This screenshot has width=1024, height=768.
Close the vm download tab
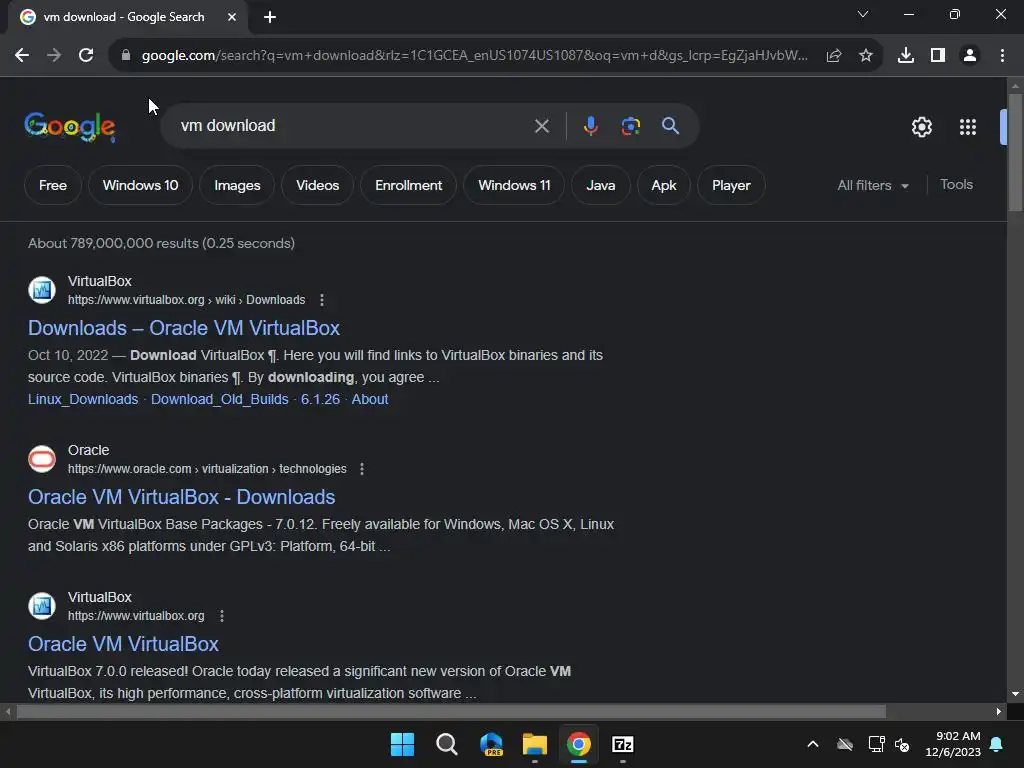(232, 17)
